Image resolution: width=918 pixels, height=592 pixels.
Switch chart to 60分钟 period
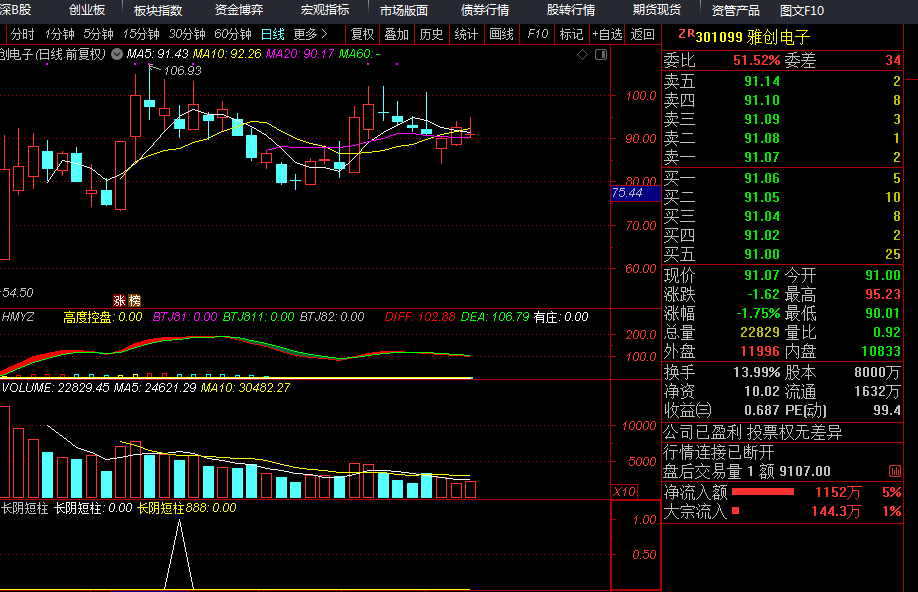click(232, 35)
